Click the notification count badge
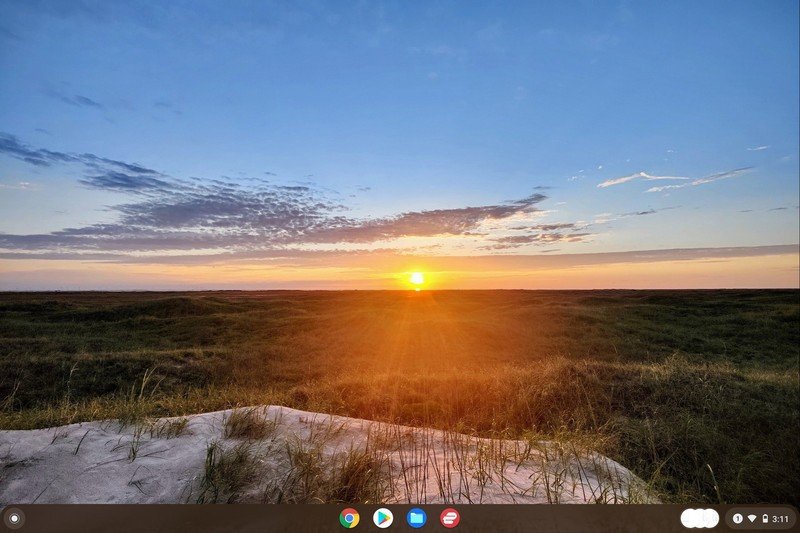800x533 pixels. click(737, 519)
